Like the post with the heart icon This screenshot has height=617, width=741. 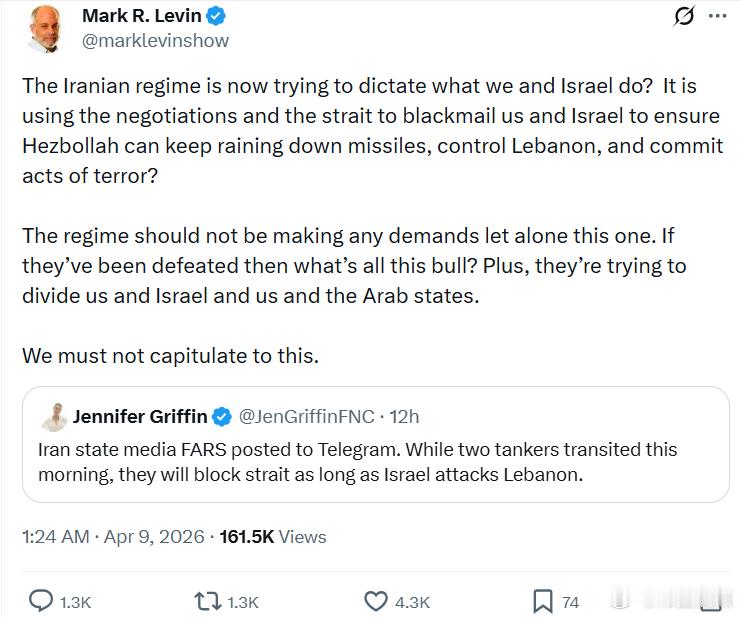376,601
